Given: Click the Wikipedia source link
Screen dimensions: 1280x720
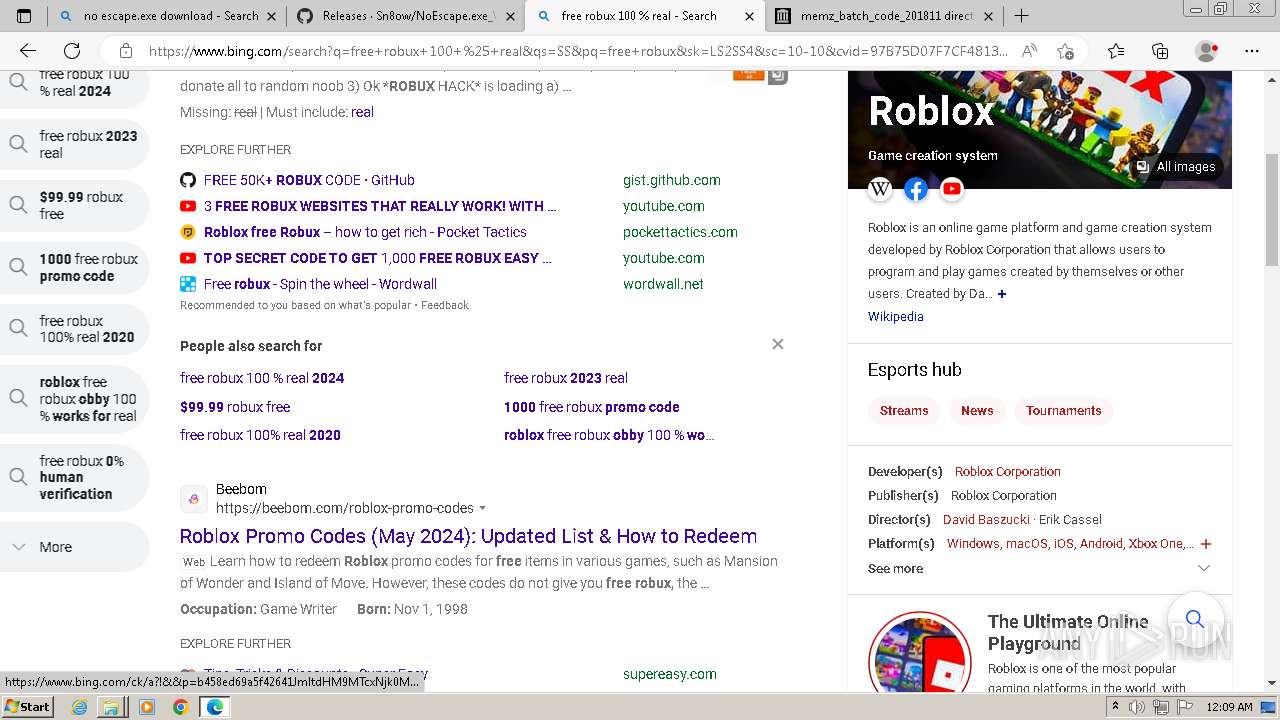Looking at the screenshot, I should (x=895, y=316).
